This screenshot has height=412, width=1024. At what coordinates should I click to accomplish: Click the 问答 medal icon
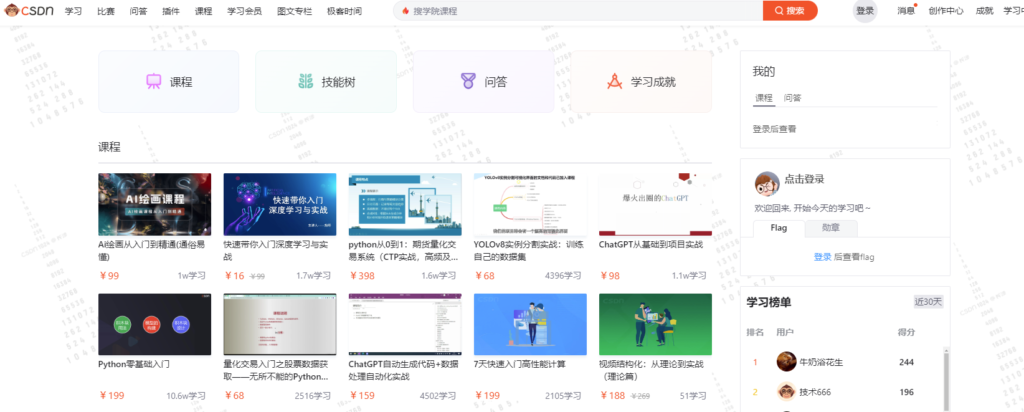tap(468, 82)
